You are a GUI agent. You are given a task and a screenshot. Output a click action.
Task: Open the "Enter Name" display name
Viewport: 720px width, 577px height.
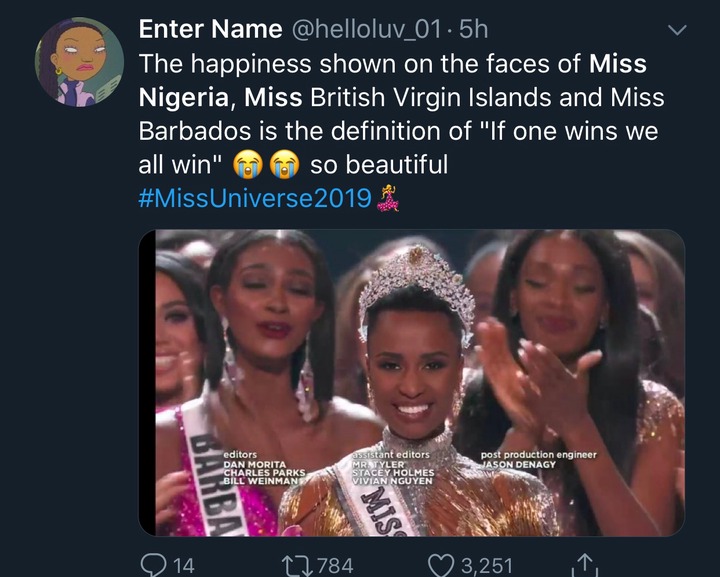pyautogui.click(x=210, y=31)
